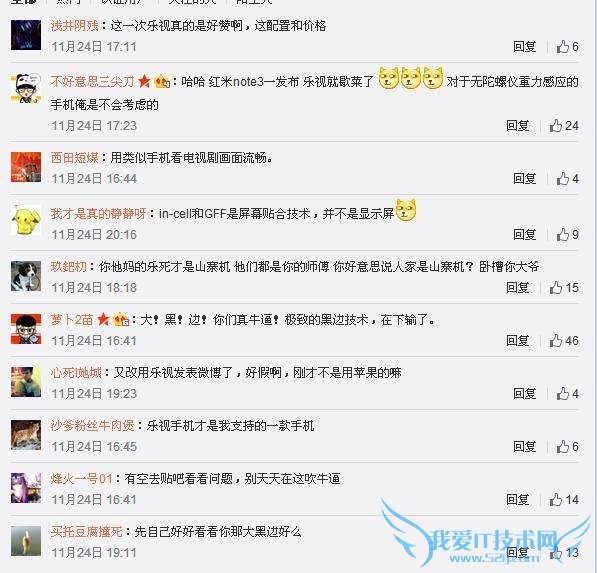Click 回复 on the 17:23 comment
The image size is (597, 573).
(517, 126)
